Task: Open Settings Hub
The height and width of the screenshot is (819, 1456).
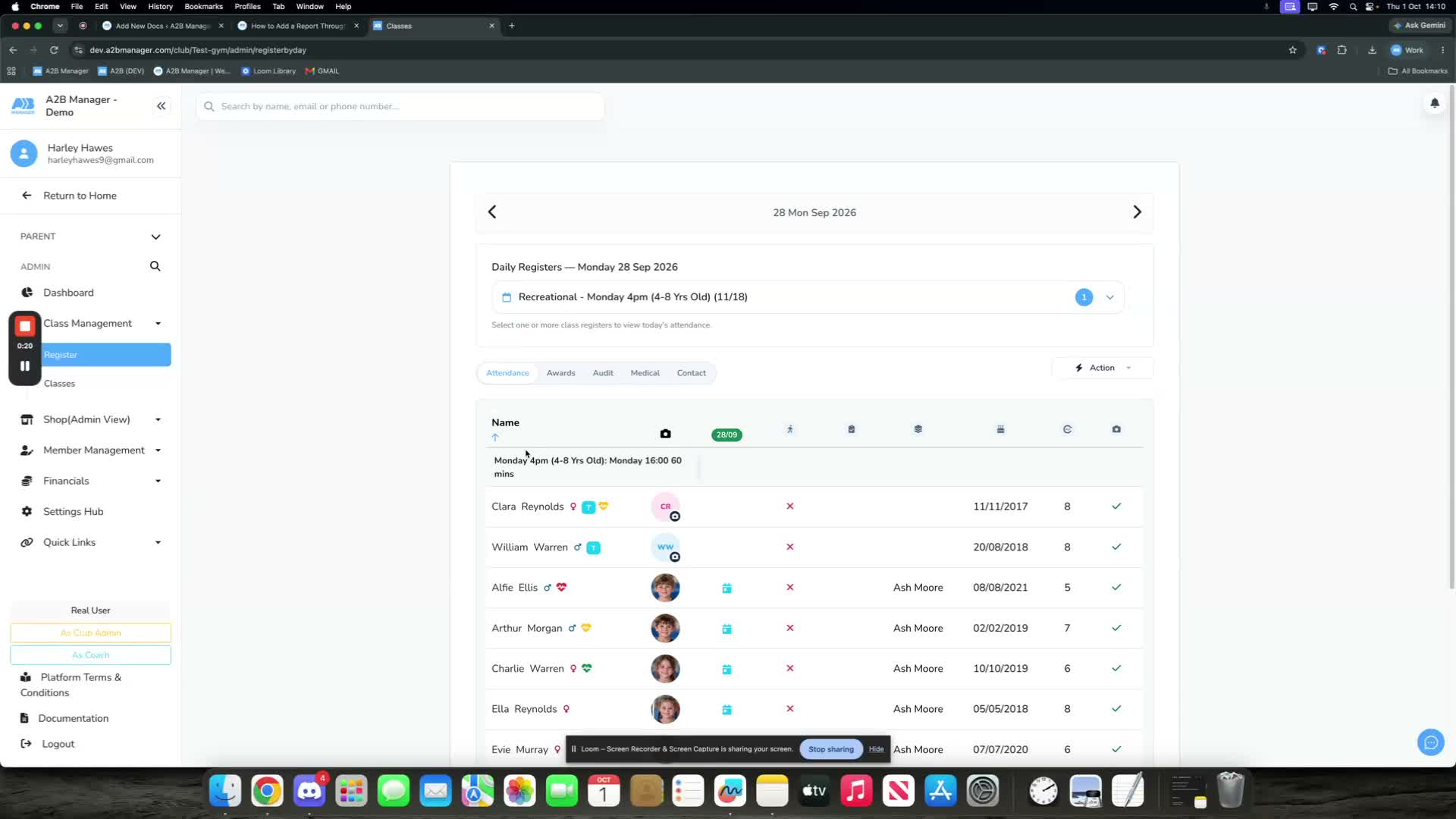Action: coord(73,512)
